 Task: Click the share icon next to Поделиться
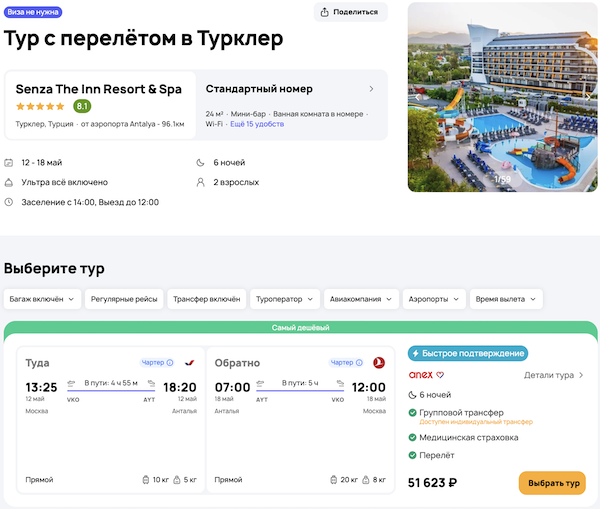tap(326, 12)
